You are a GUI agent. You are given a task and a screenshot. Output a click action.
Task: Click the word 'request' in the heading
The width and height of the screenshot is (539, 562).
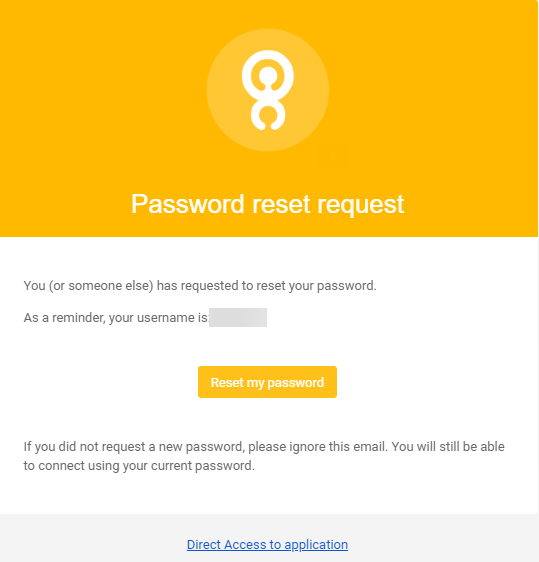click(x=361, y=205)
